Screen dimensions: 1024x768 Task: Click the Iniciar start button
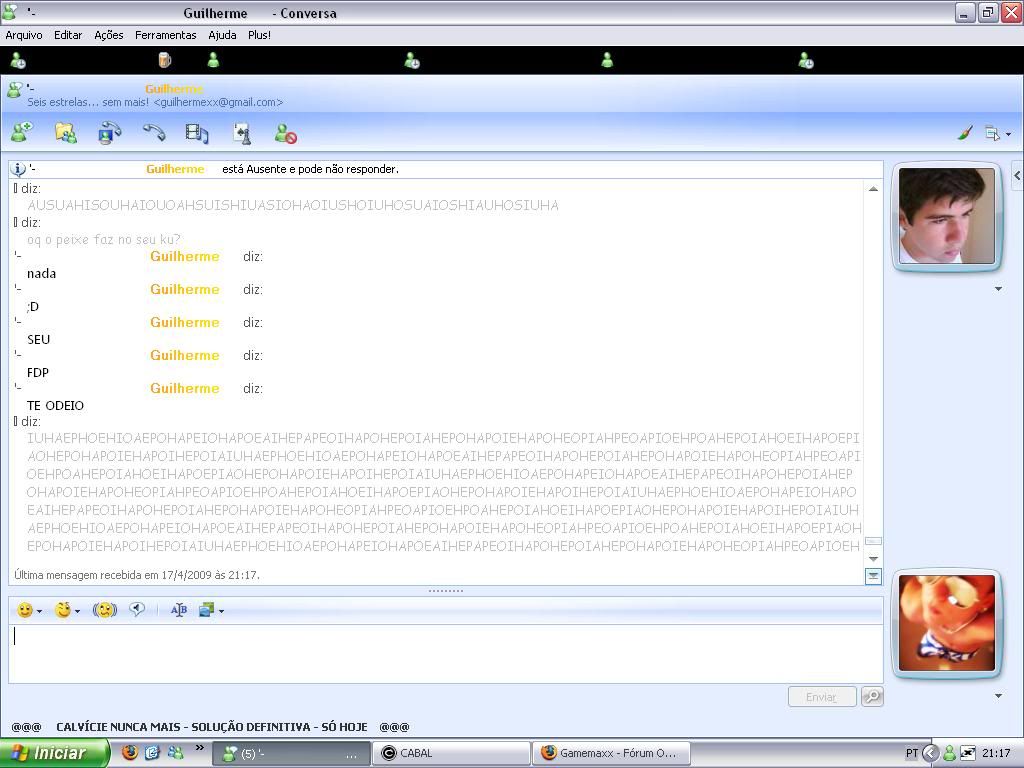click(x=53, y=753)
